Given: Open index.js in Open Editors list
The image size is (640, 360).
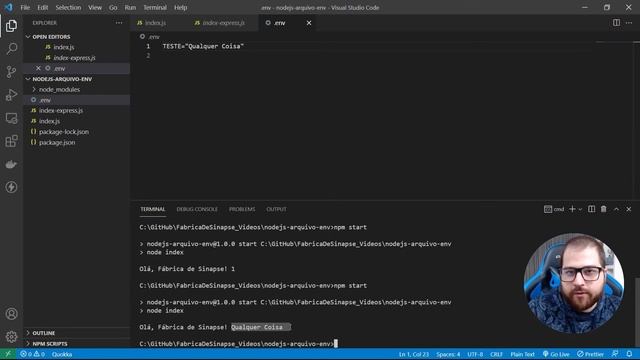Looking at the screenshot, I should pos(64,47).
